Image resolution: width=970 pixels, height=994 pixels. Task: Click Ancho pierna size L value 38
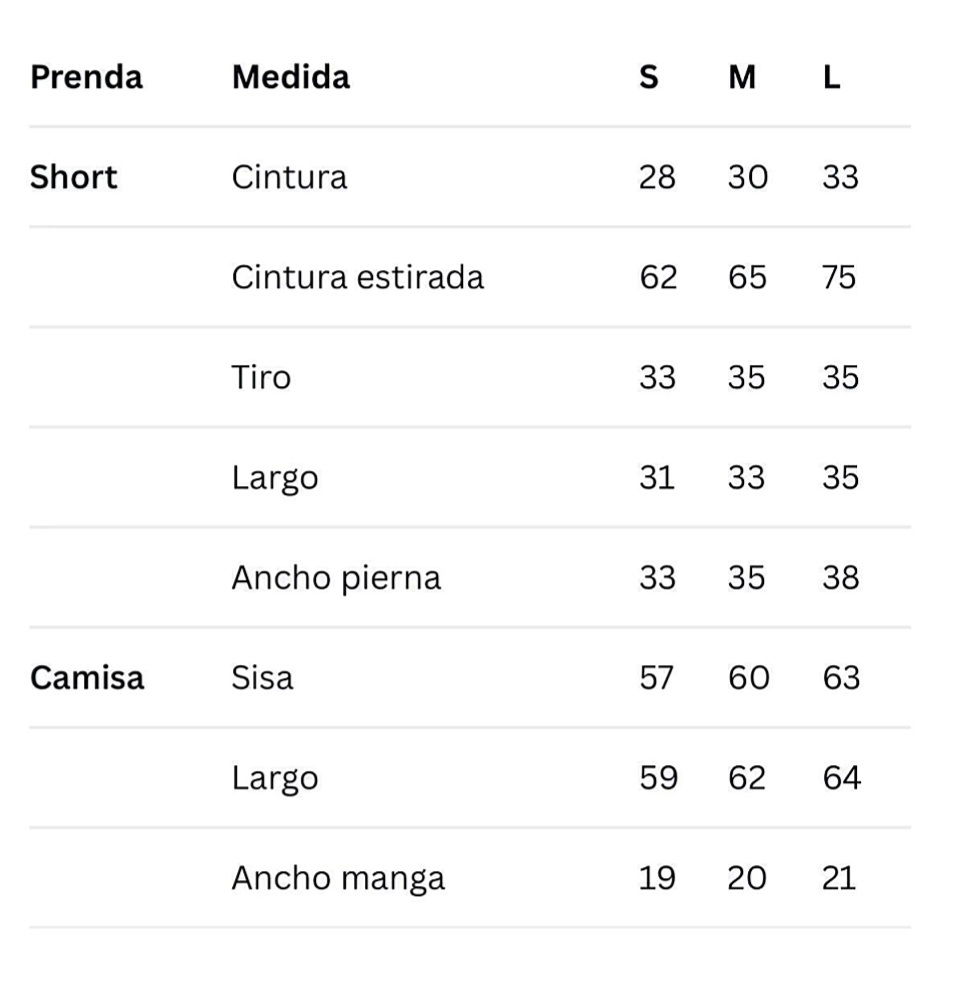coord(840,578)
